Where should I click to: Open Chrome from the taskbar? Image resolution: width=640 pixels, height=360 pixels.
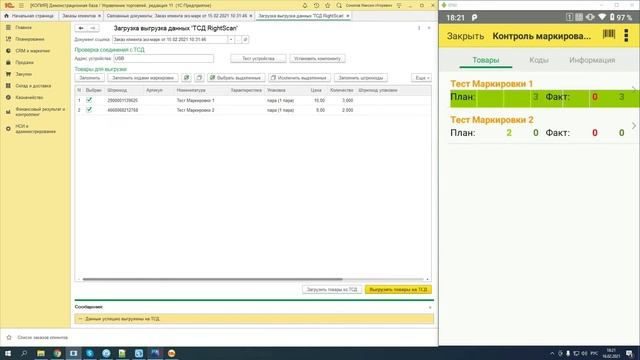[57, 353]
